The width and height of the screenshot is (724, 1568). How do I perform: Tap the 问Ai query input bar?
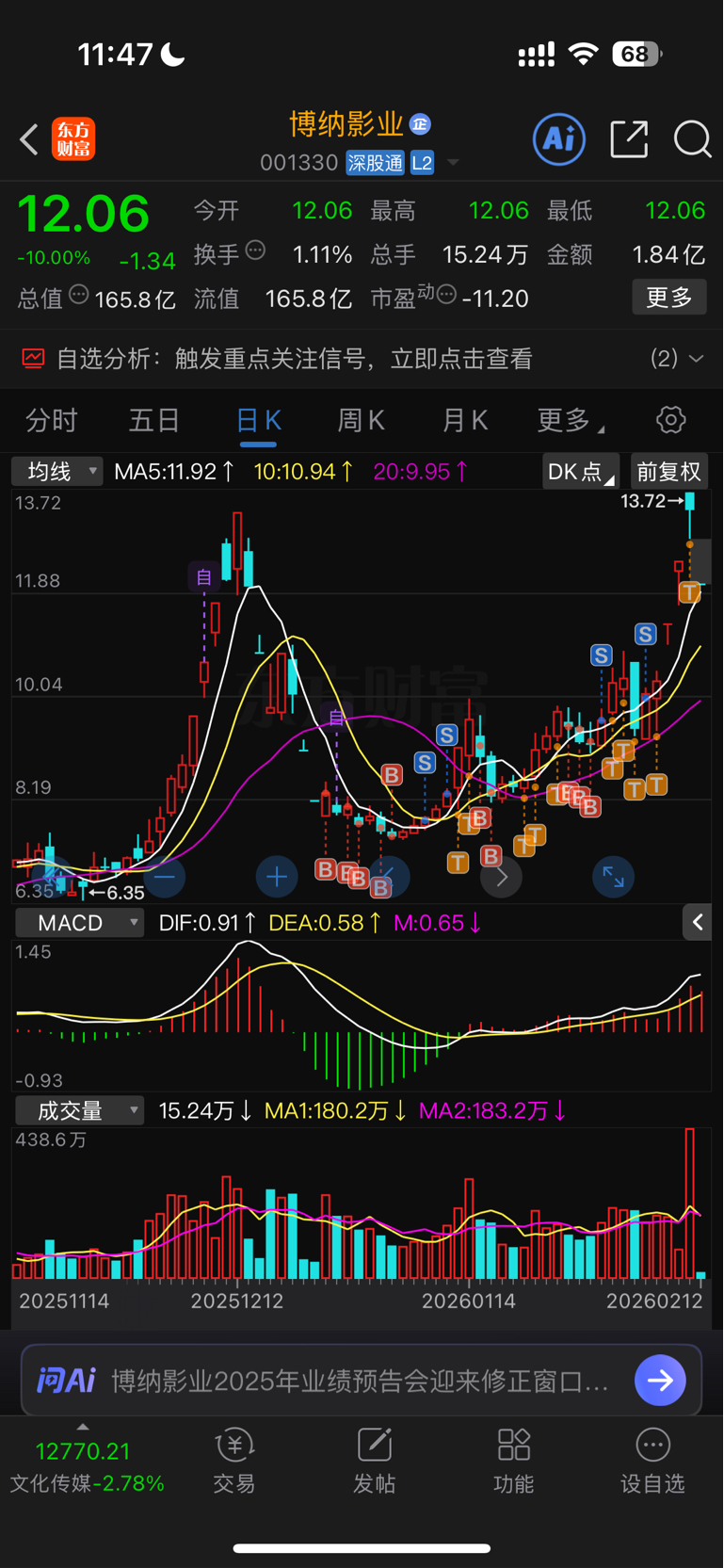click(x=362, y=1381)
